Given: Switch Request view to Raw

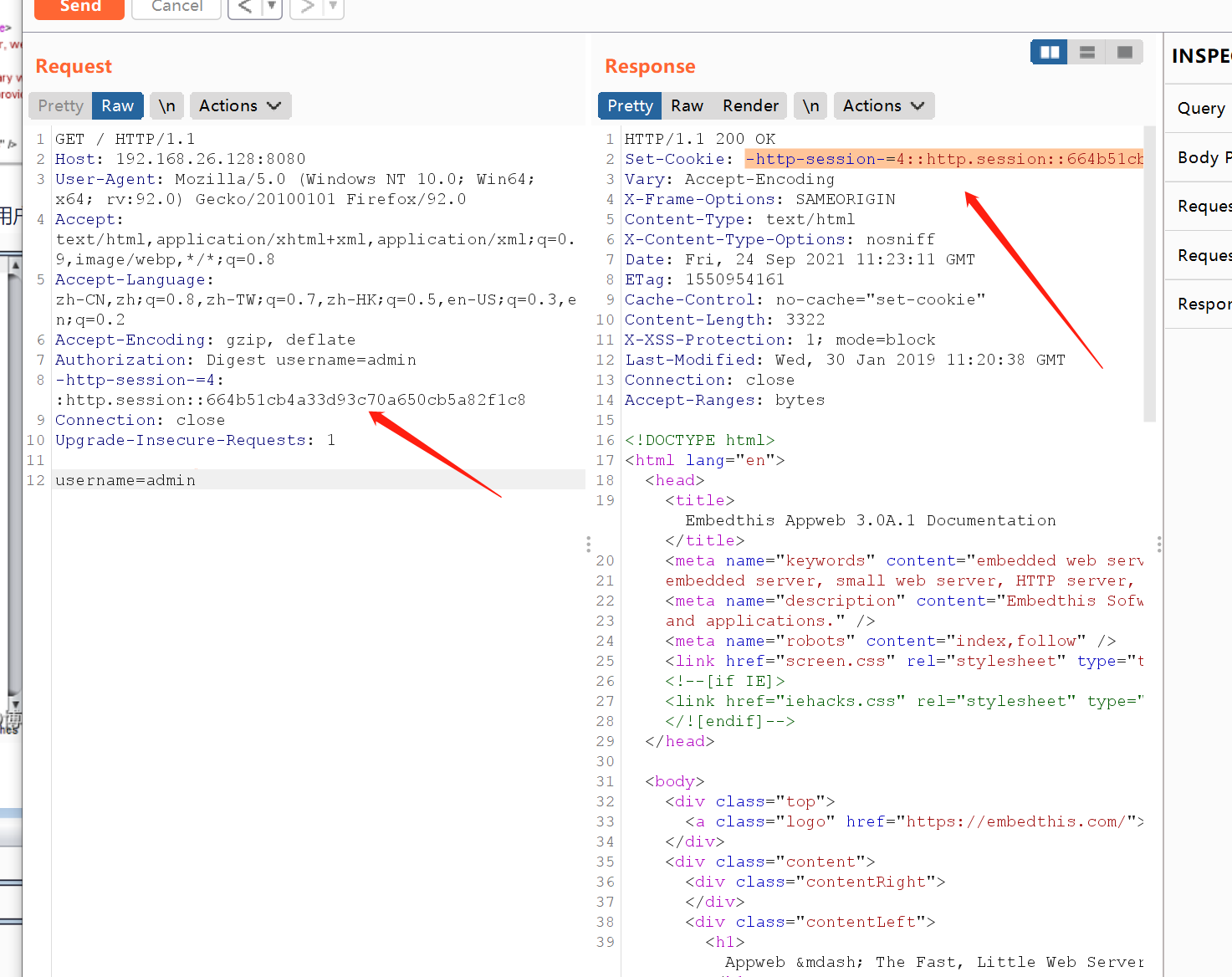Looking at the screenshot, I should tap(118, 106).
